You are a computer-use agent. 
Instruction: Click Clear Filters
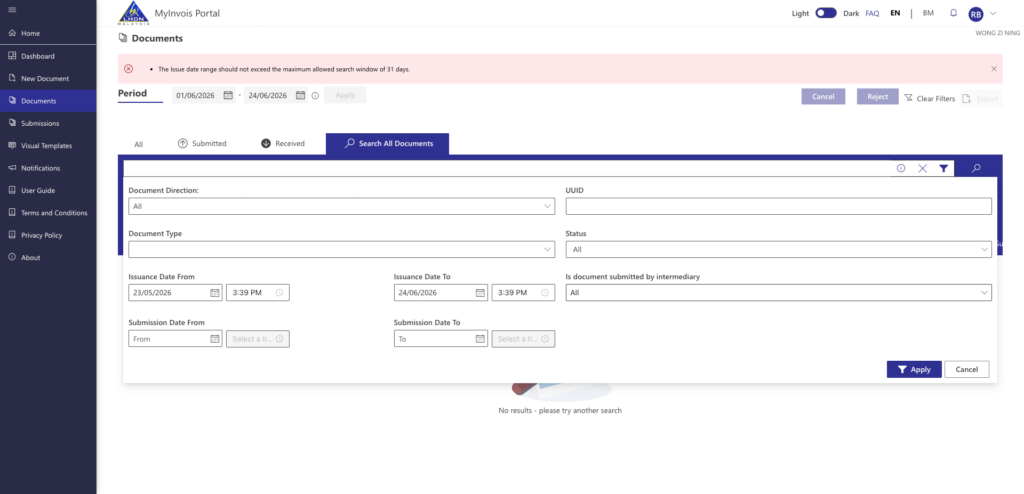pyautogui.click(x=929, y=99)
